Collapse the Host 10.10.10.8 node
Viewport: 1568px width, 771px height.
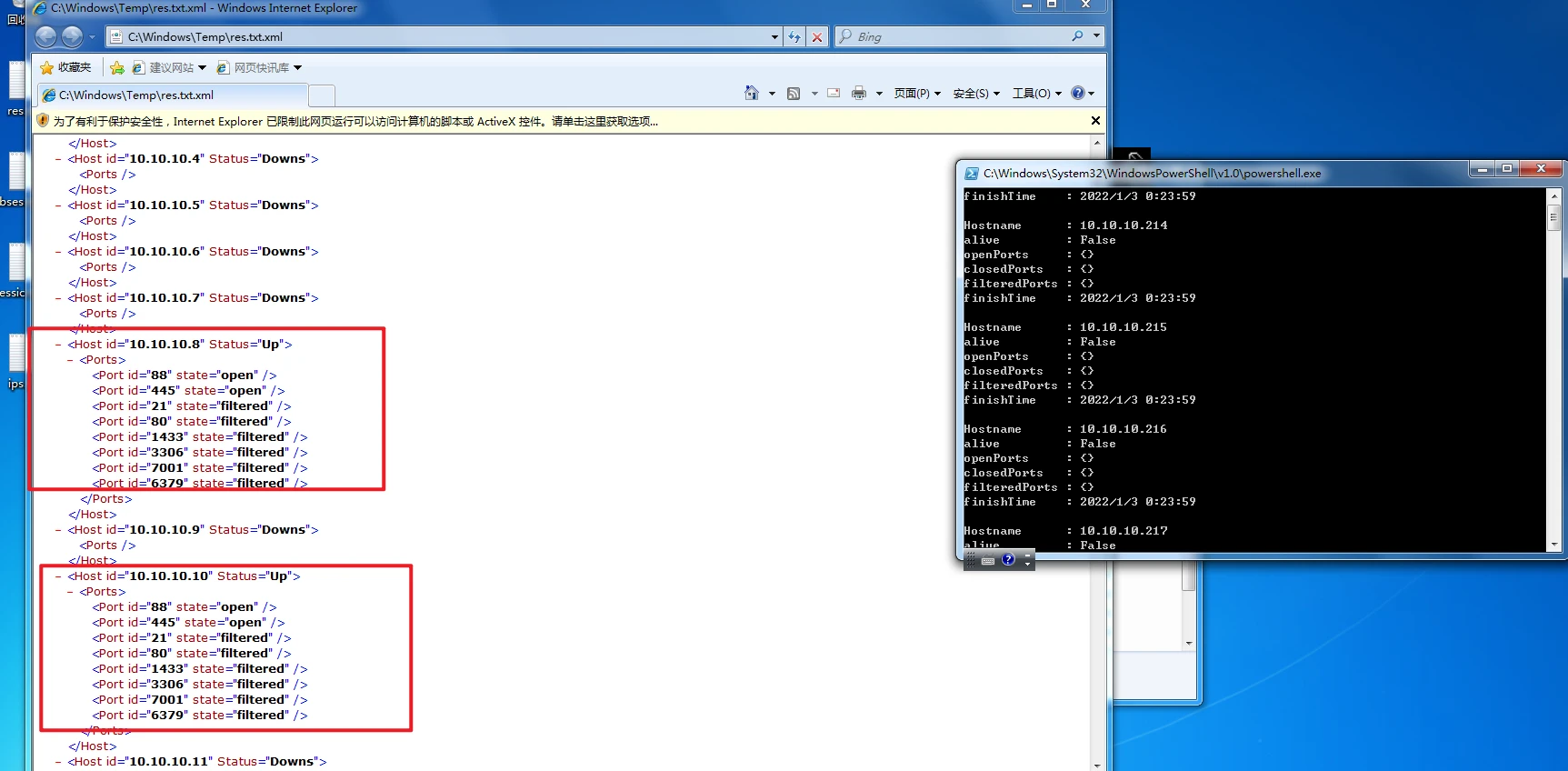58,345
